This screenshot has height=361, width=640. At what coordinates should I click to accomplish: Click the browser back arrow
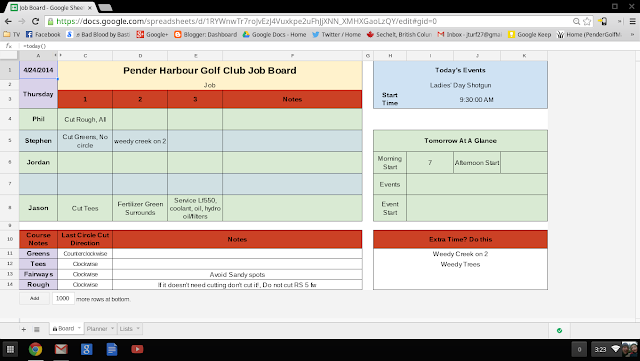pos(8,21)
